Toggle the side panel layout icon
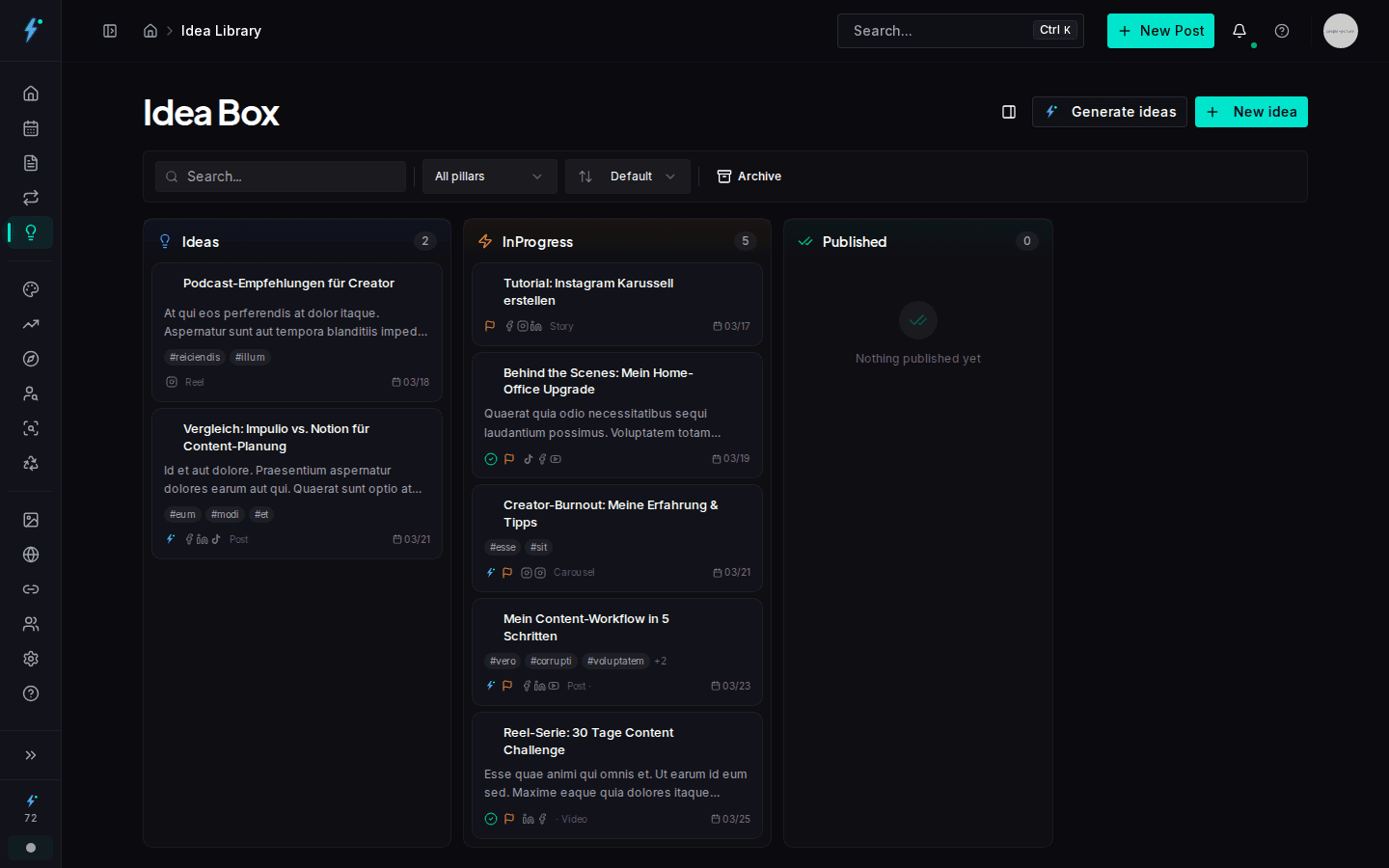This screenshot has width=1389, height=868. coord(1009,112)
